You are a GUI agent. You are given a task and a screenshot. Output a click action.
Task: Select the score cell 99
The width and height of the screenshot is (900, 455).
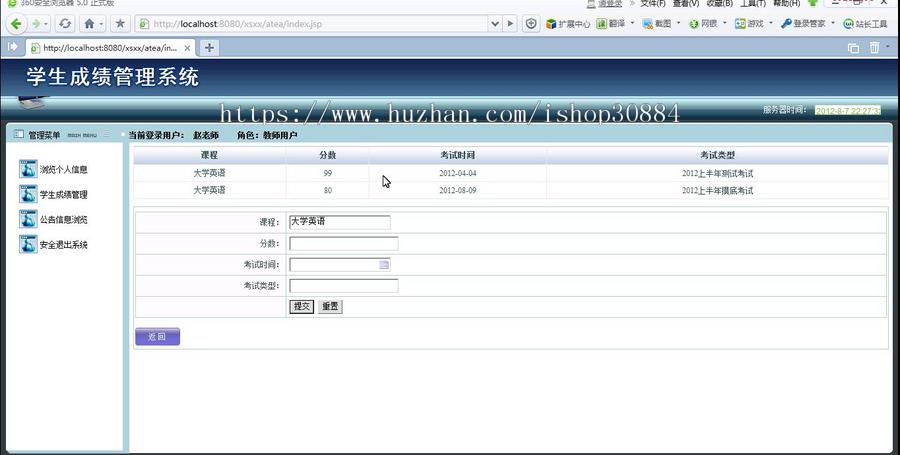328,173
